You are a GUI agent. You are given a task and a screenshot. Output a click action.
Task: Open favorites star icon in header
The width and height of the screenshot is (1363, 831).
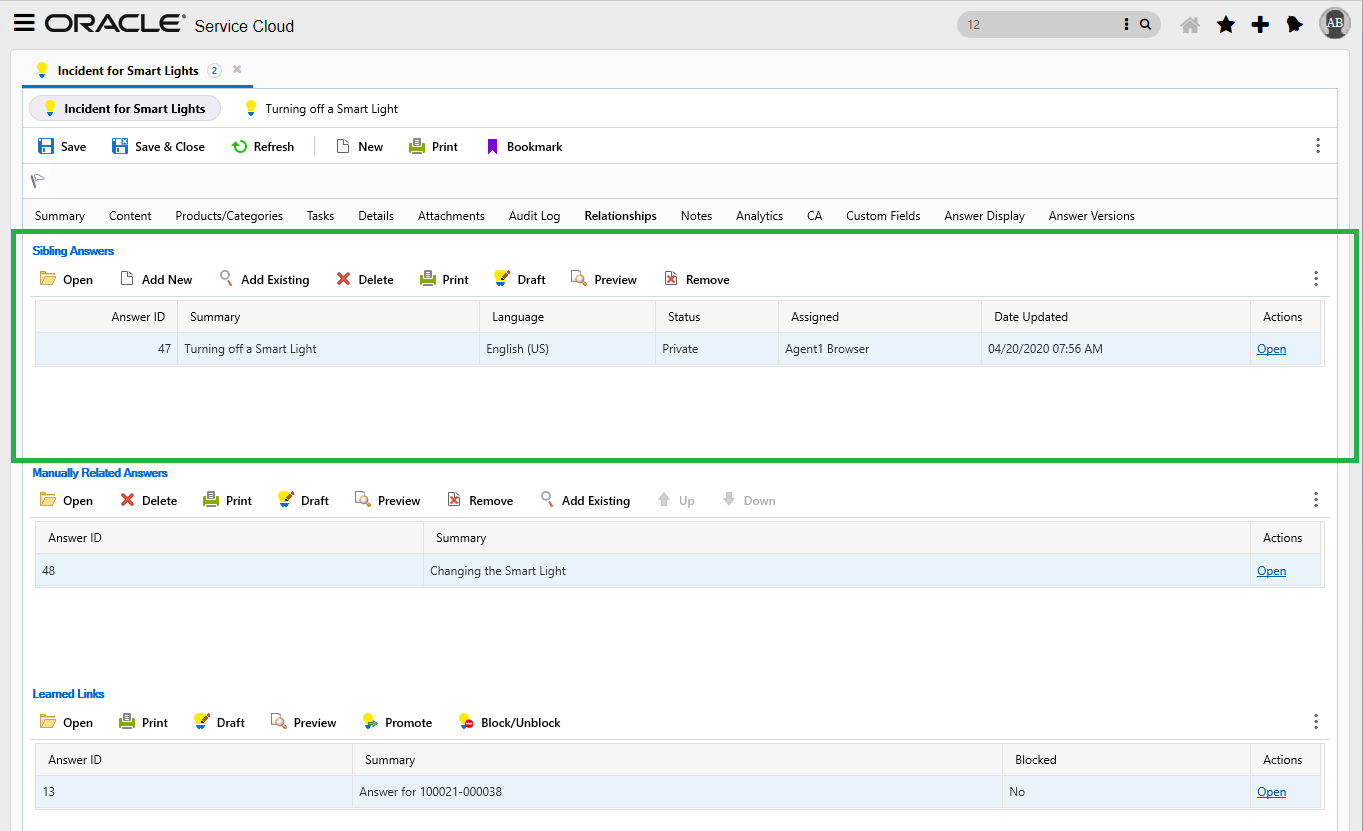pyautogui.click(x=1225, y=25)
